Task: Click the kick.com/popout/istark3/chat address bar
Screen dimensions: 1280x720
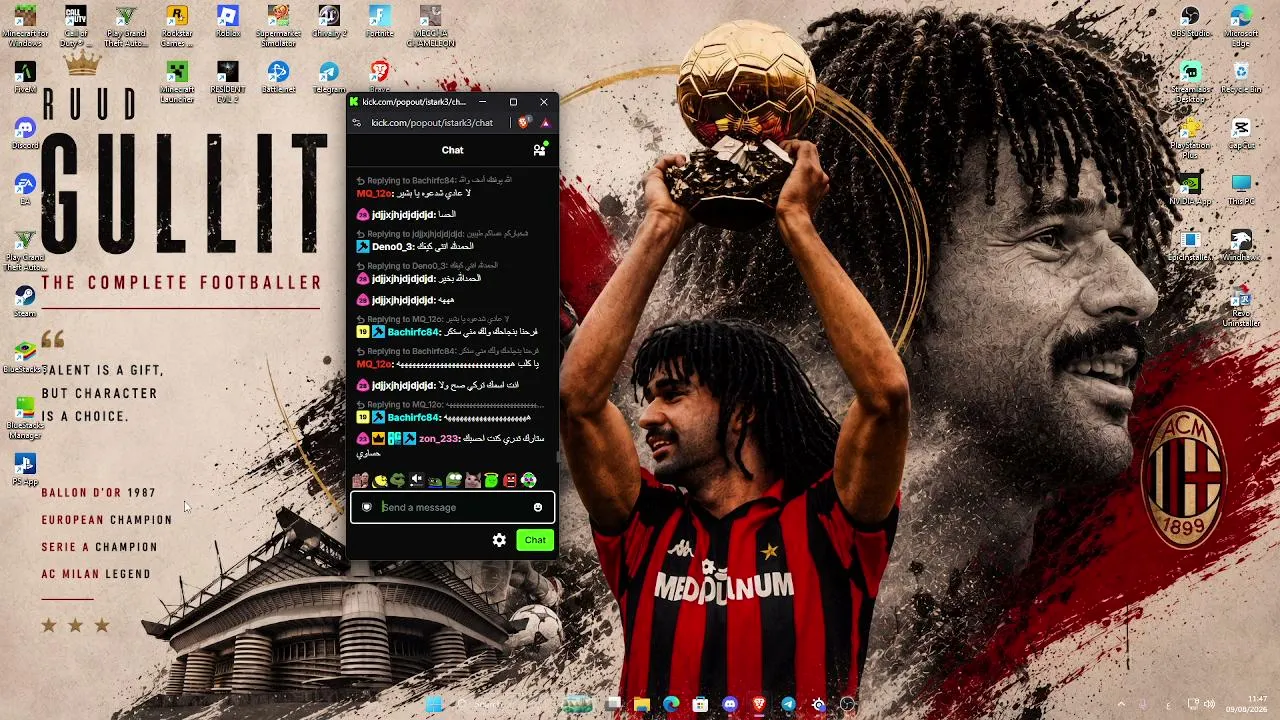Action: pos(432,122)
